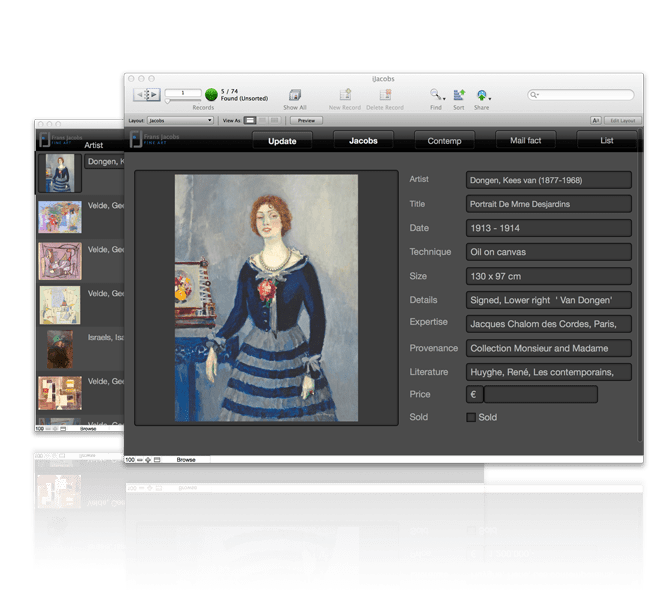Go to next record arrow

pyautogui.click(x=154, y=94)
